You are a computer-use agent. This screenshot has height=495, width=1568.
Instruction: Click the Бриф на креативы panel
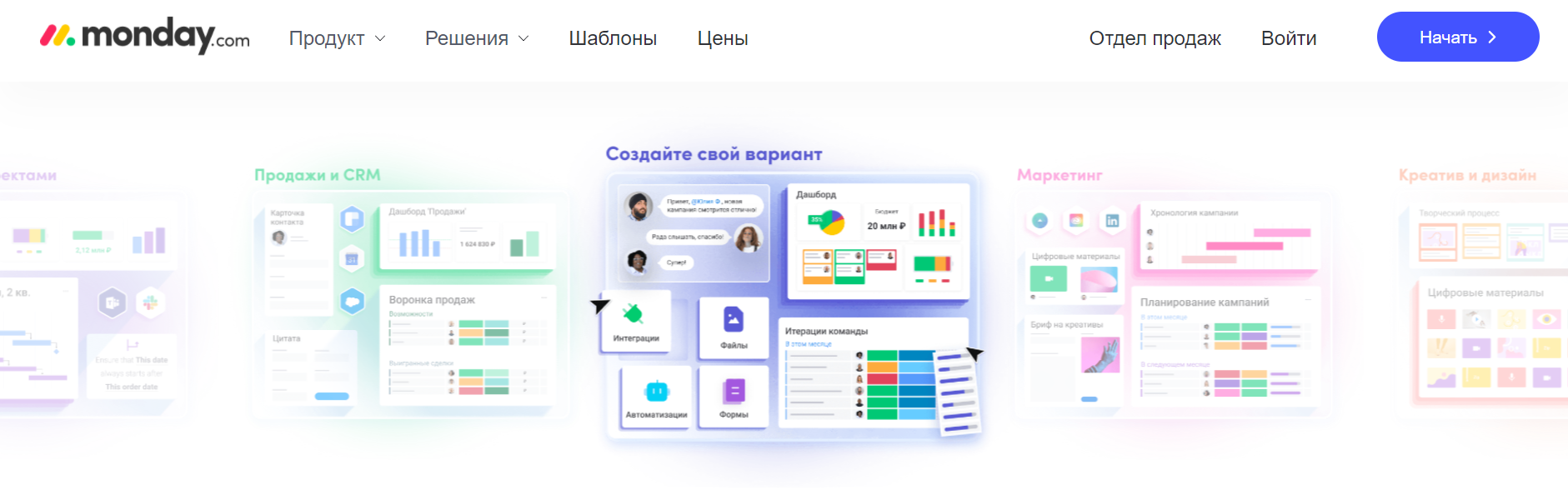pyautogui.click(x=1075, y=362)
